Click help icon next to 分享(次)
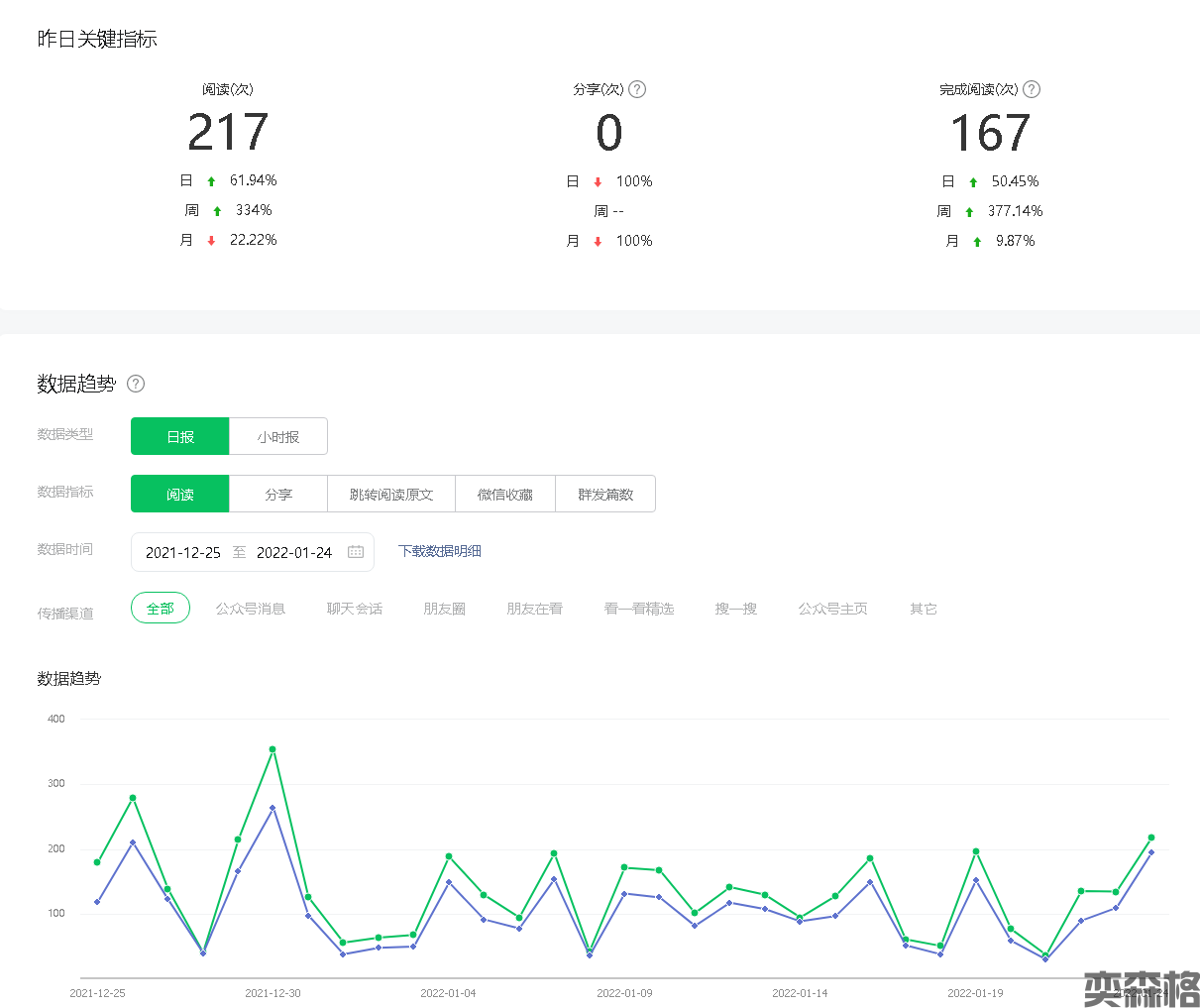The width and height of the screenshot is (1200, 1008). coord(637,89)
